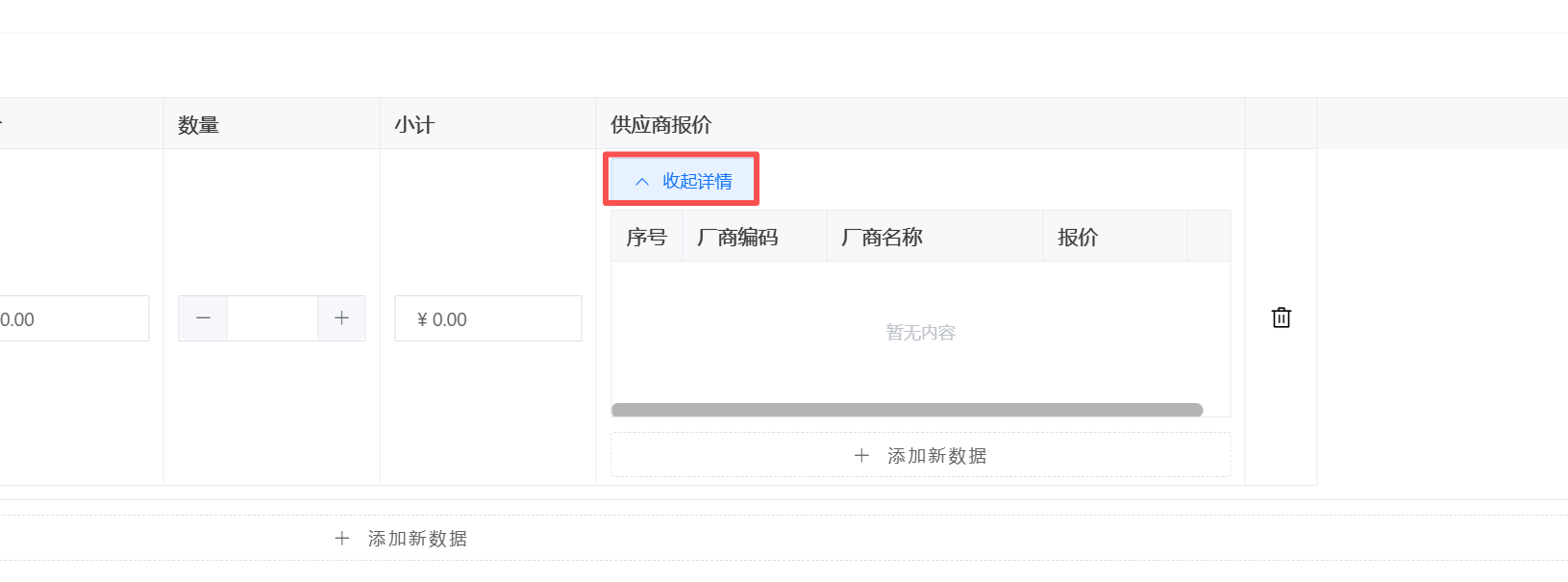Screen dimensions: 1568x582
Task: Select the 序号 column header
Action: coord(646,237)
